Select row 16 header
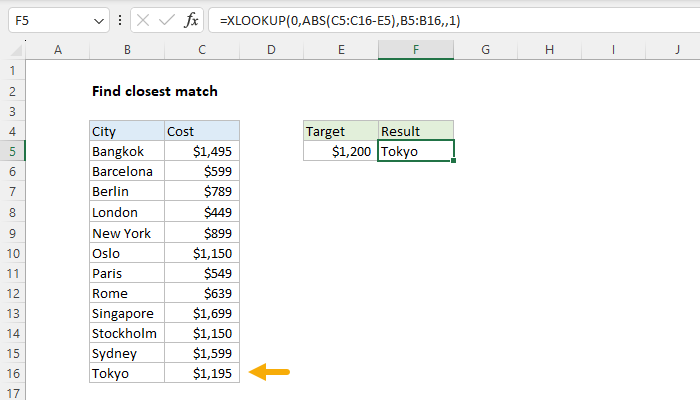The width and height of the screenshot is (700, 400). click(12, 373)
